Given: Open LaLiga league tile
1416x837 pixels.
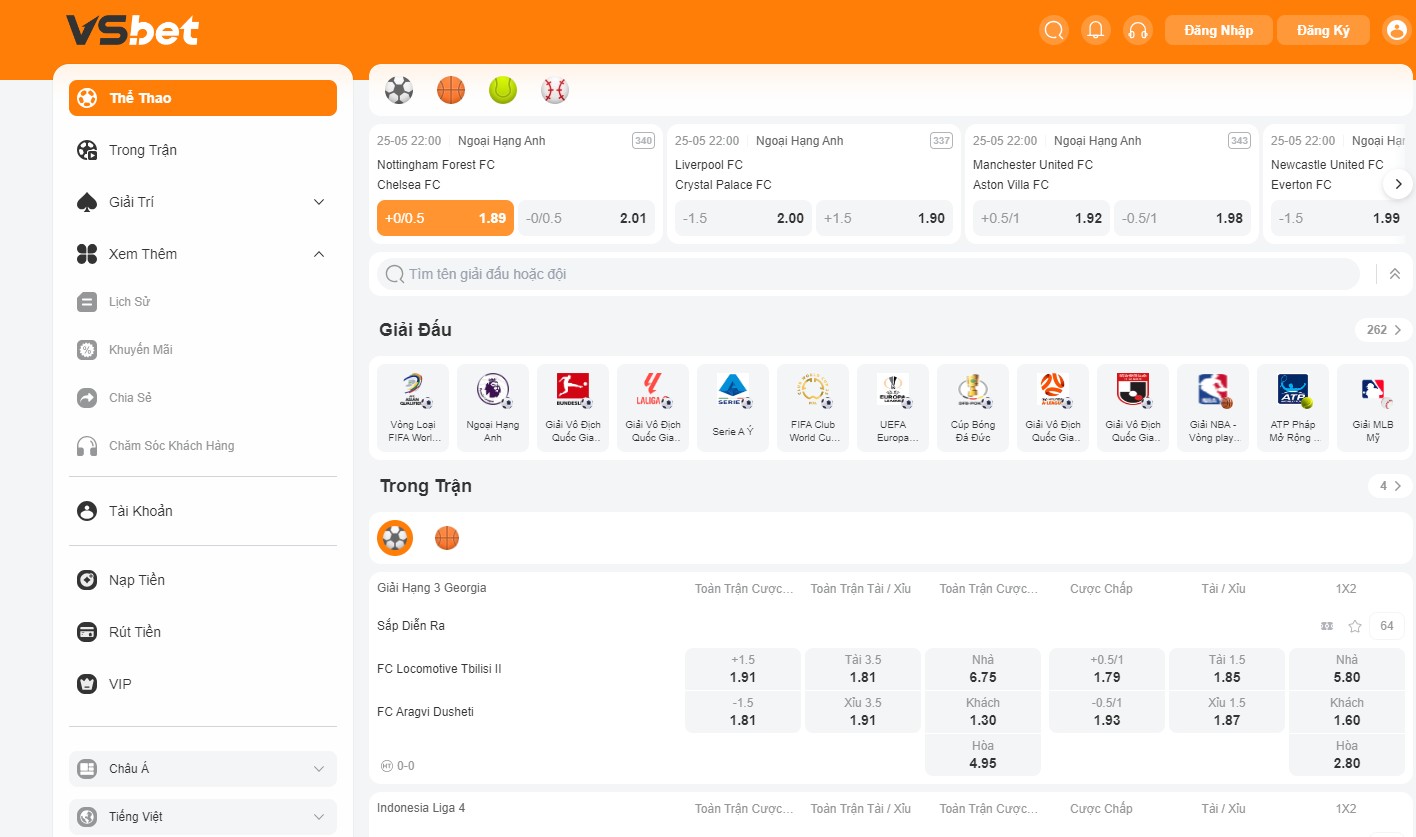Looking at the screenshot, I should 653,408.
